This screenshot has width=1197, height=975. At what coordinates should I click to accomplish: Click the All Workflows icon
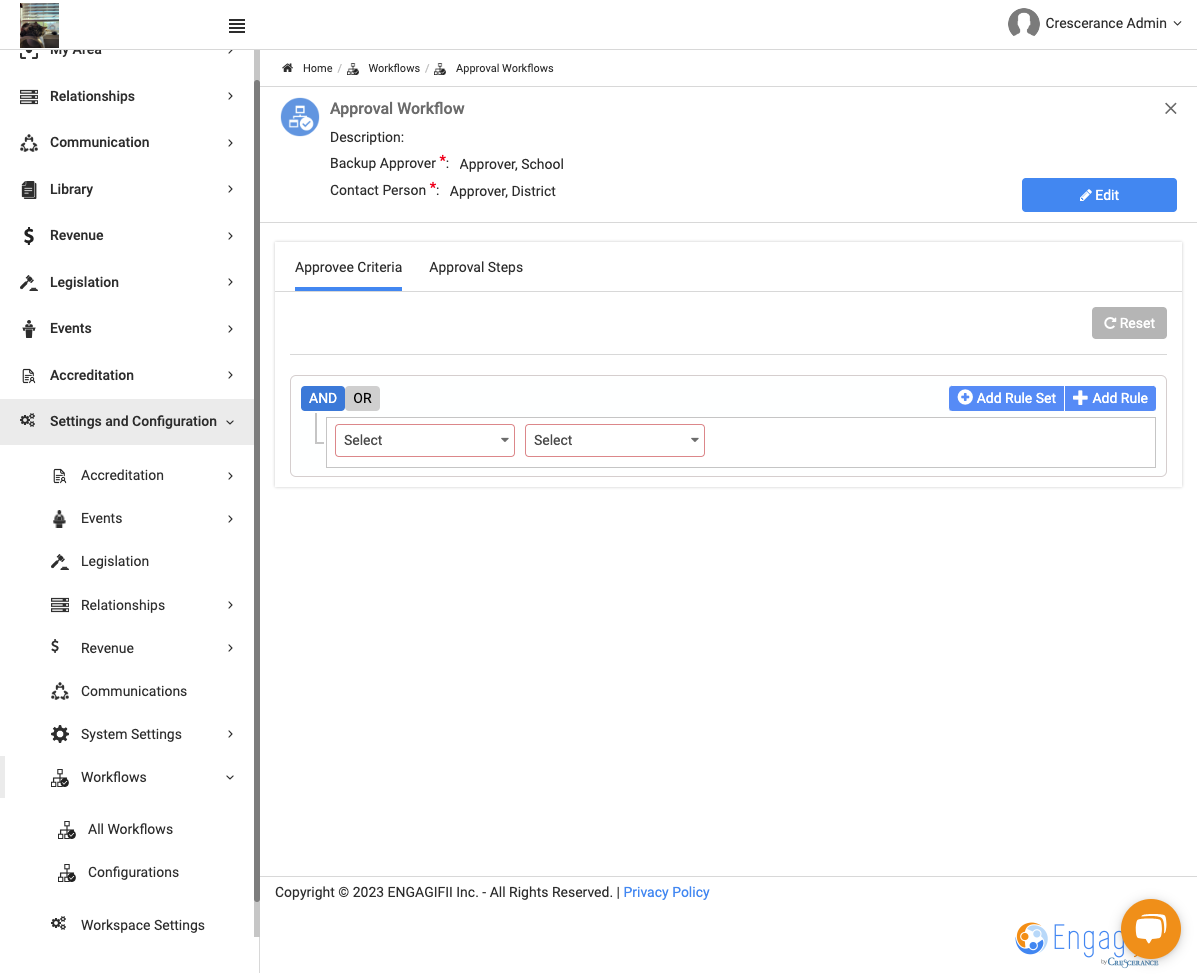coord(66,830)
